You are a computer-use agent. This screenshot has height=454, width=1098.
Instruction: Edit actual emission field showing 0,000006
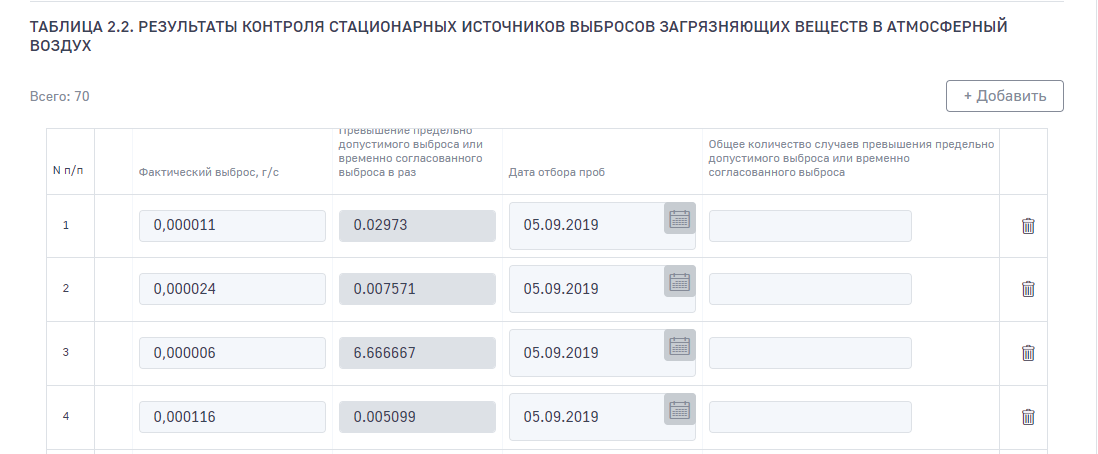[232, 353]
